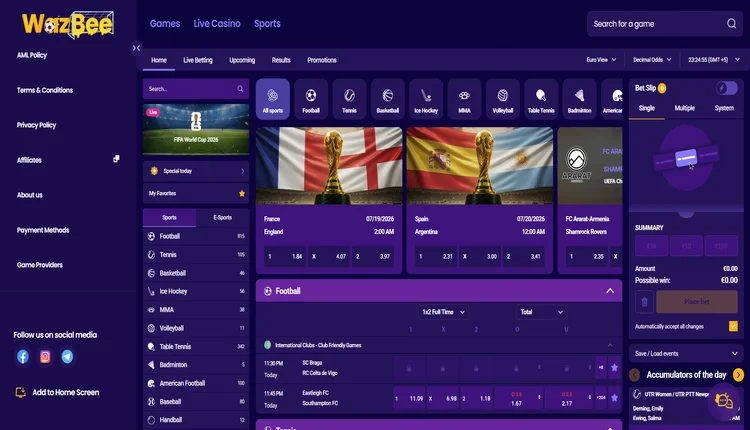The height and width of the screenshot is (430, 750).
Task: Select the System bet slip tab
Action: [724, 108]
